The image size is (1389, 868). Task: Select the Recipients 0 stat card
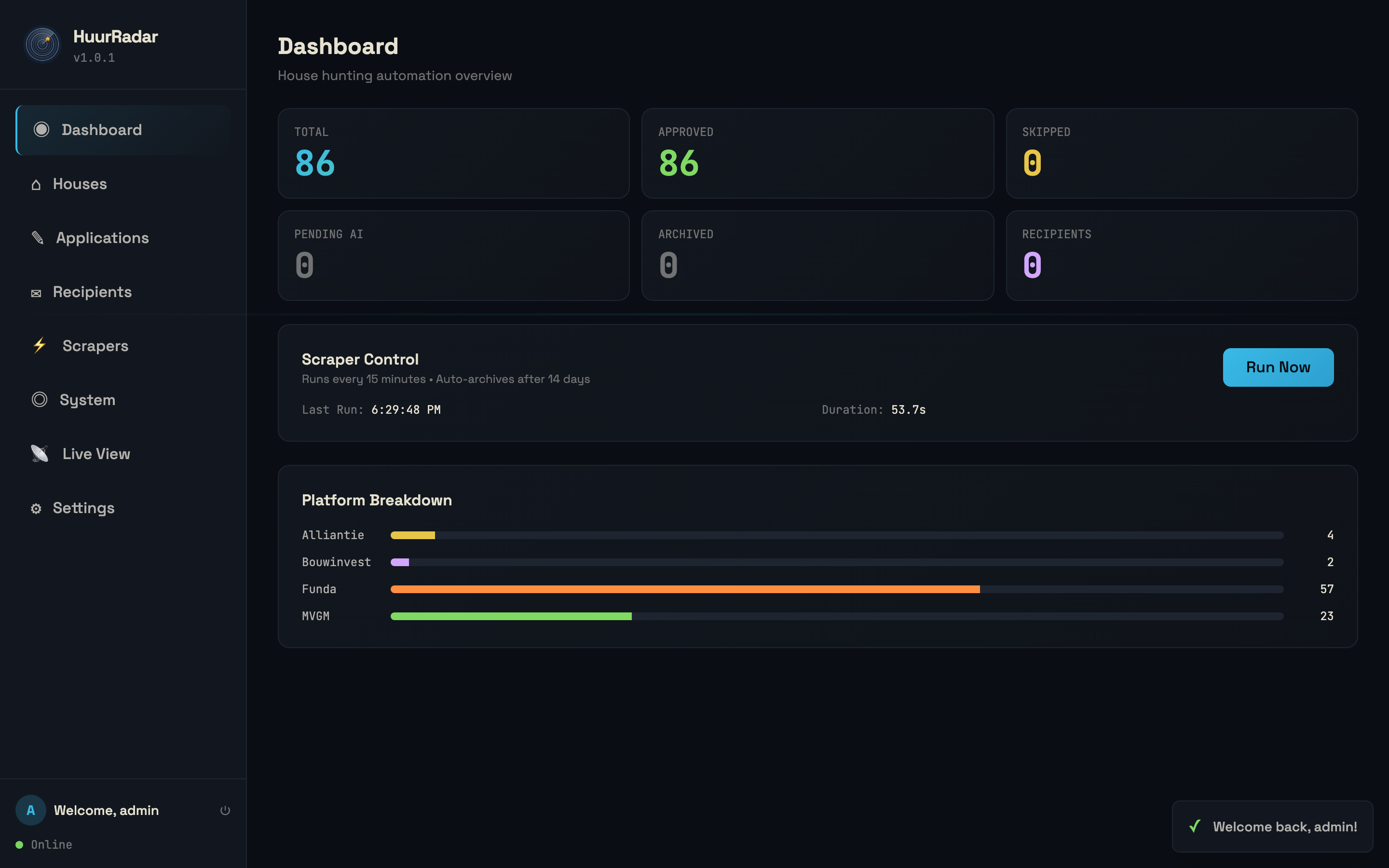pyautogui.click(x=1181, y=256)
